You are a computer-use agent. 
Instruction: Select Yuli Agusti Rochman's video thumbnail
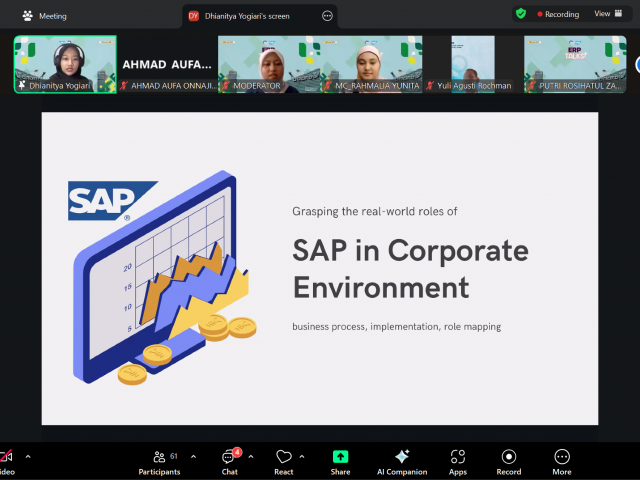(x=473, y=64)
